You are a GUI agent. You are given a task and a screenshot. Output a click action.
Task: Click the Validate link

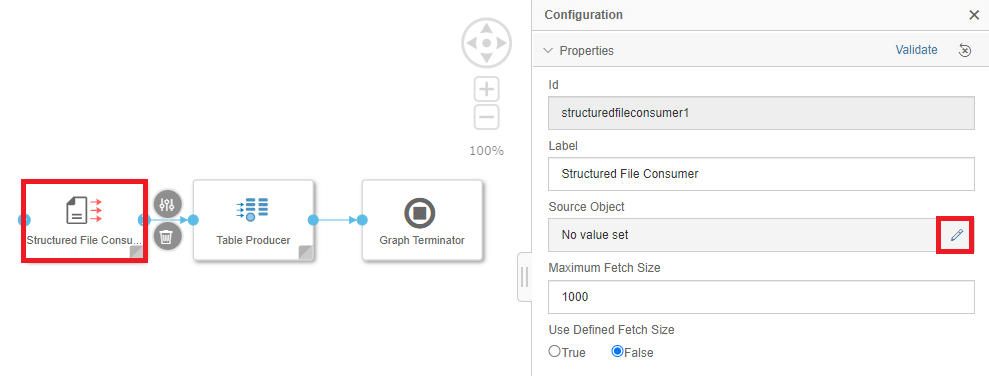point(916,50)
